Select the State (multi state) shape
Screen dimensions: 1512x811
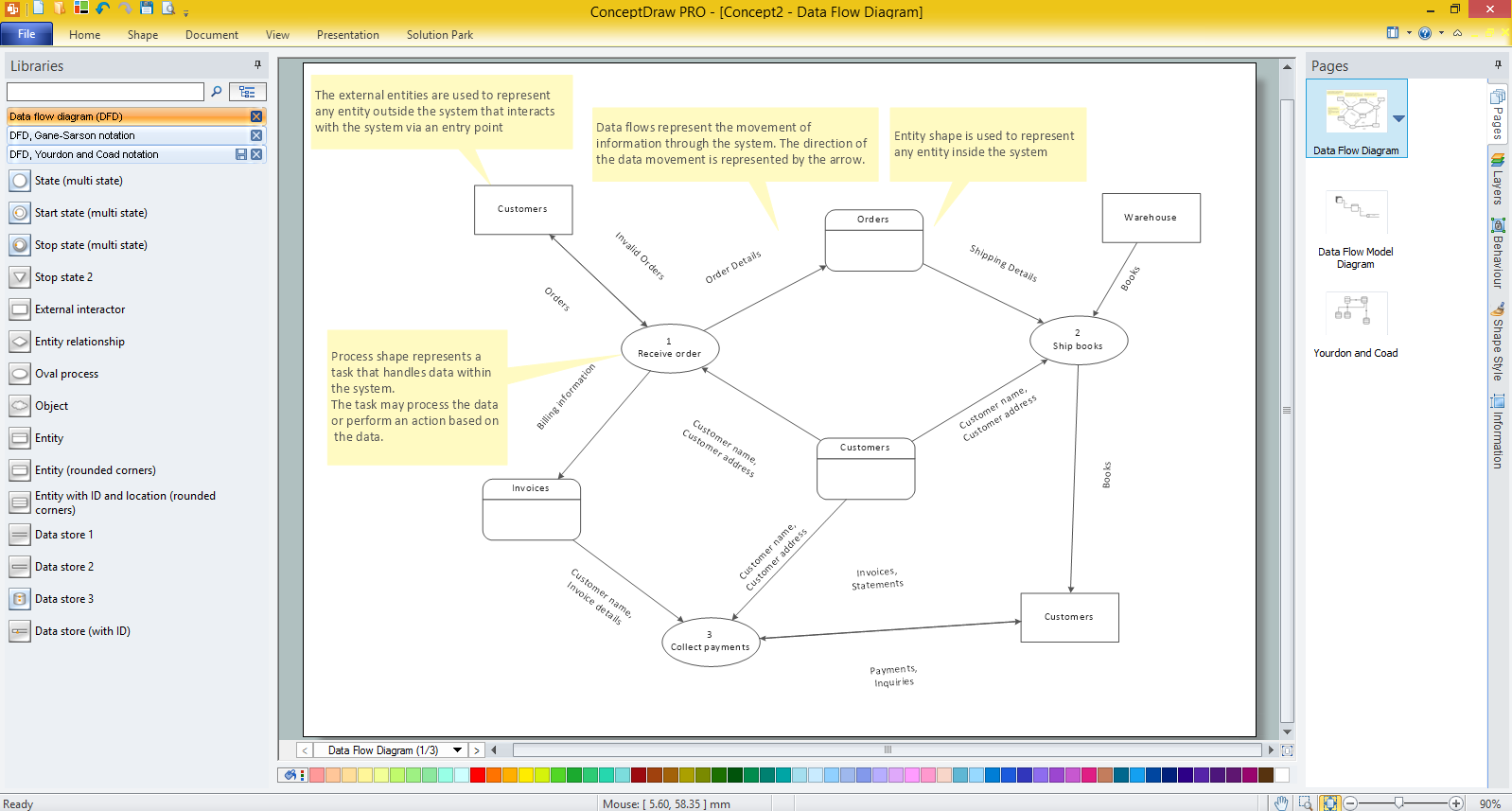pos(20,181)
